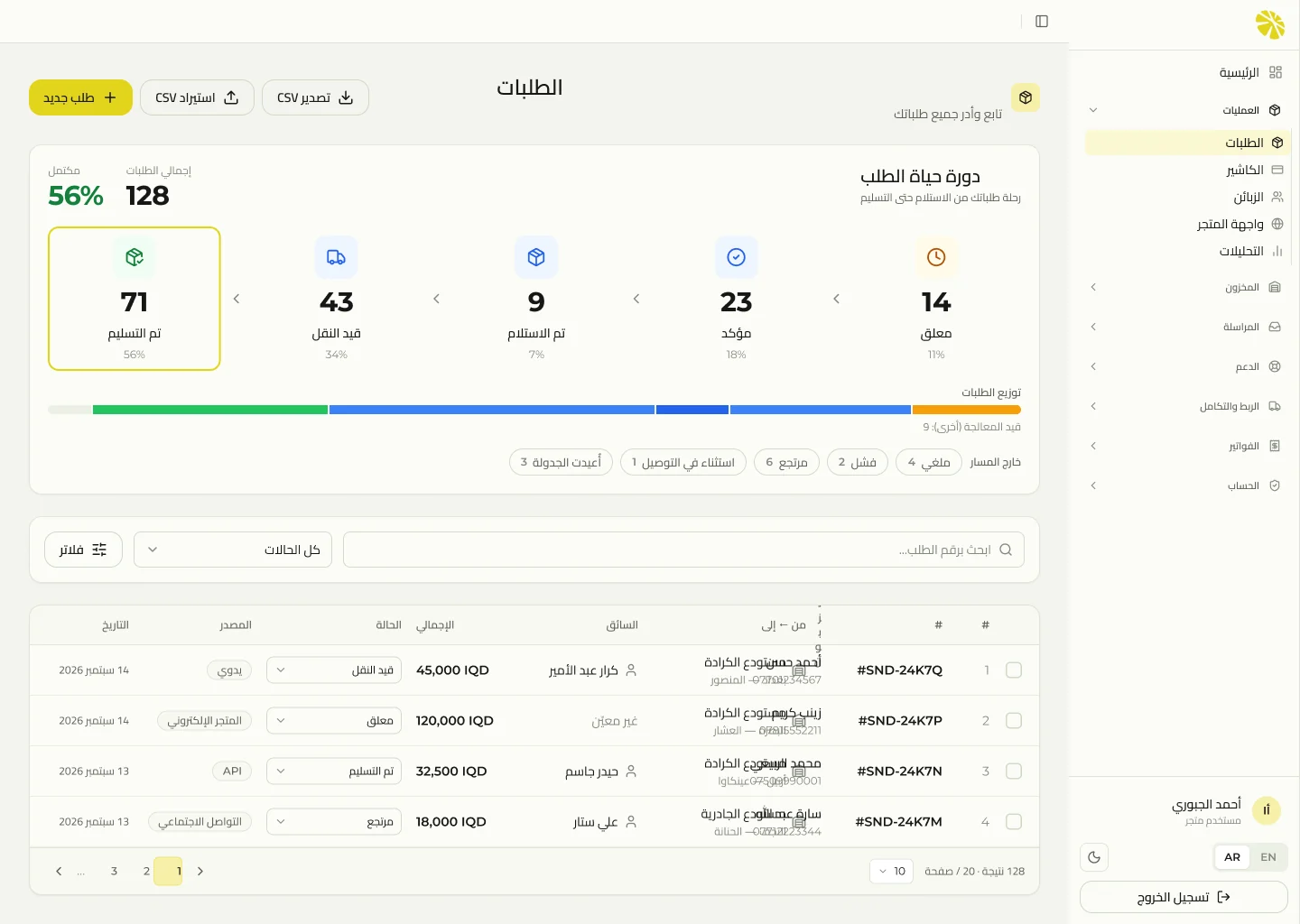Screen dimensions: 1300x924
Task: Open الكاشير in the sidebar
Action: coord(1187,170)
